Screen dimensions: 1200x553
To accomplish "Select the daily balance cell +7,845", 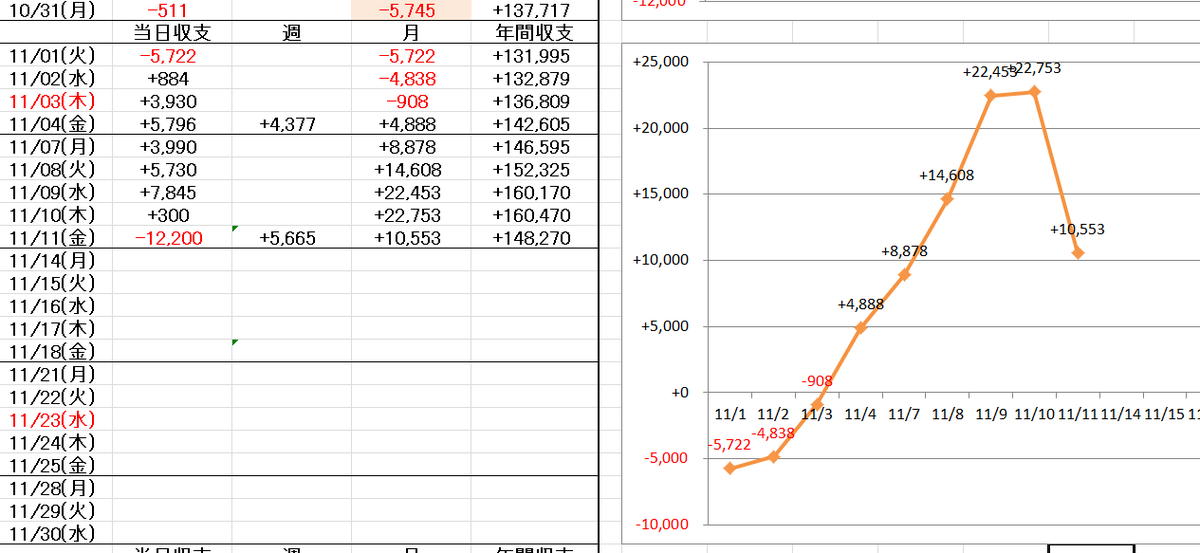I will [171, 192].
